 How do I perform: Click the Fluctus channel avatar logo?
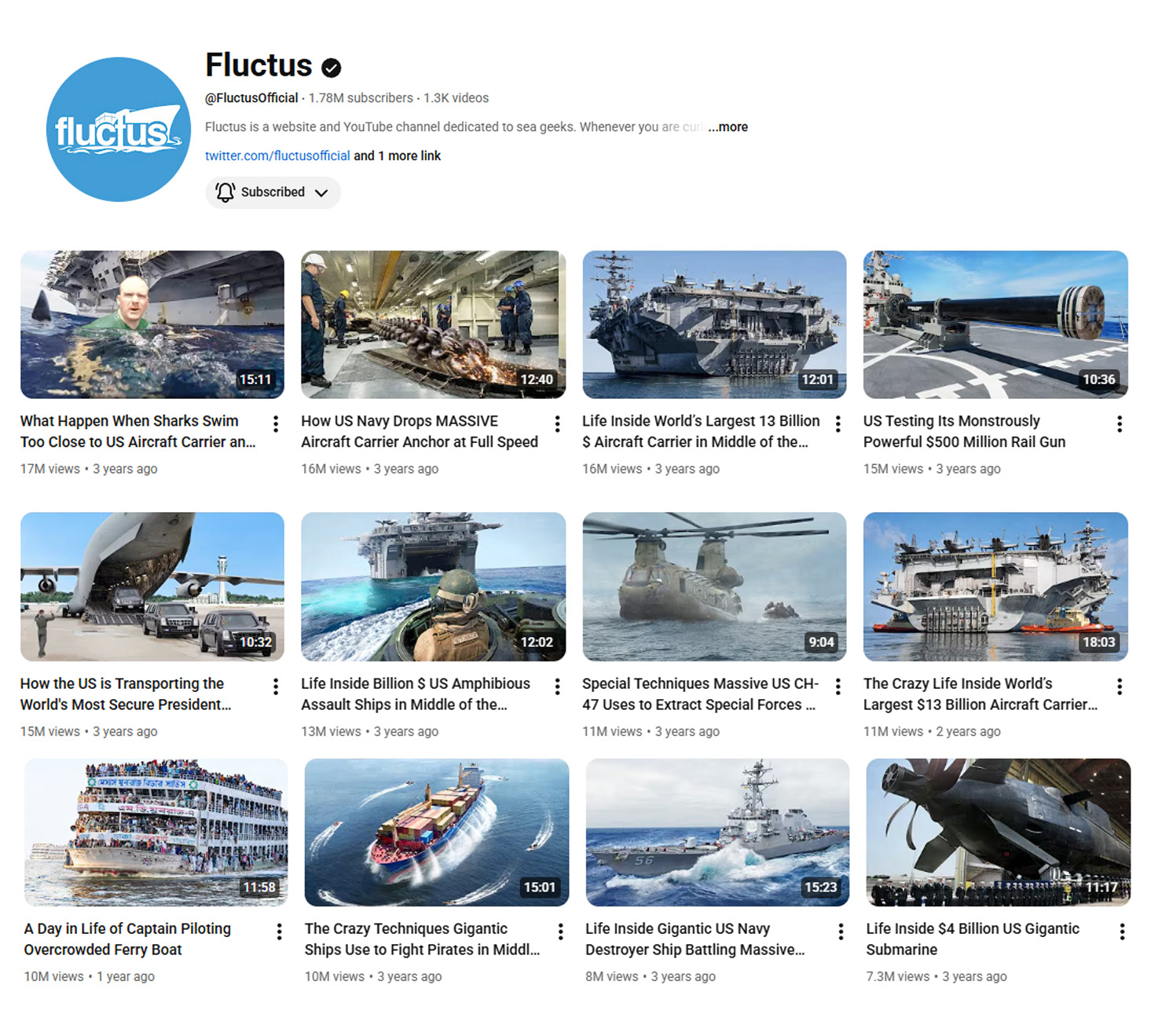118,130
